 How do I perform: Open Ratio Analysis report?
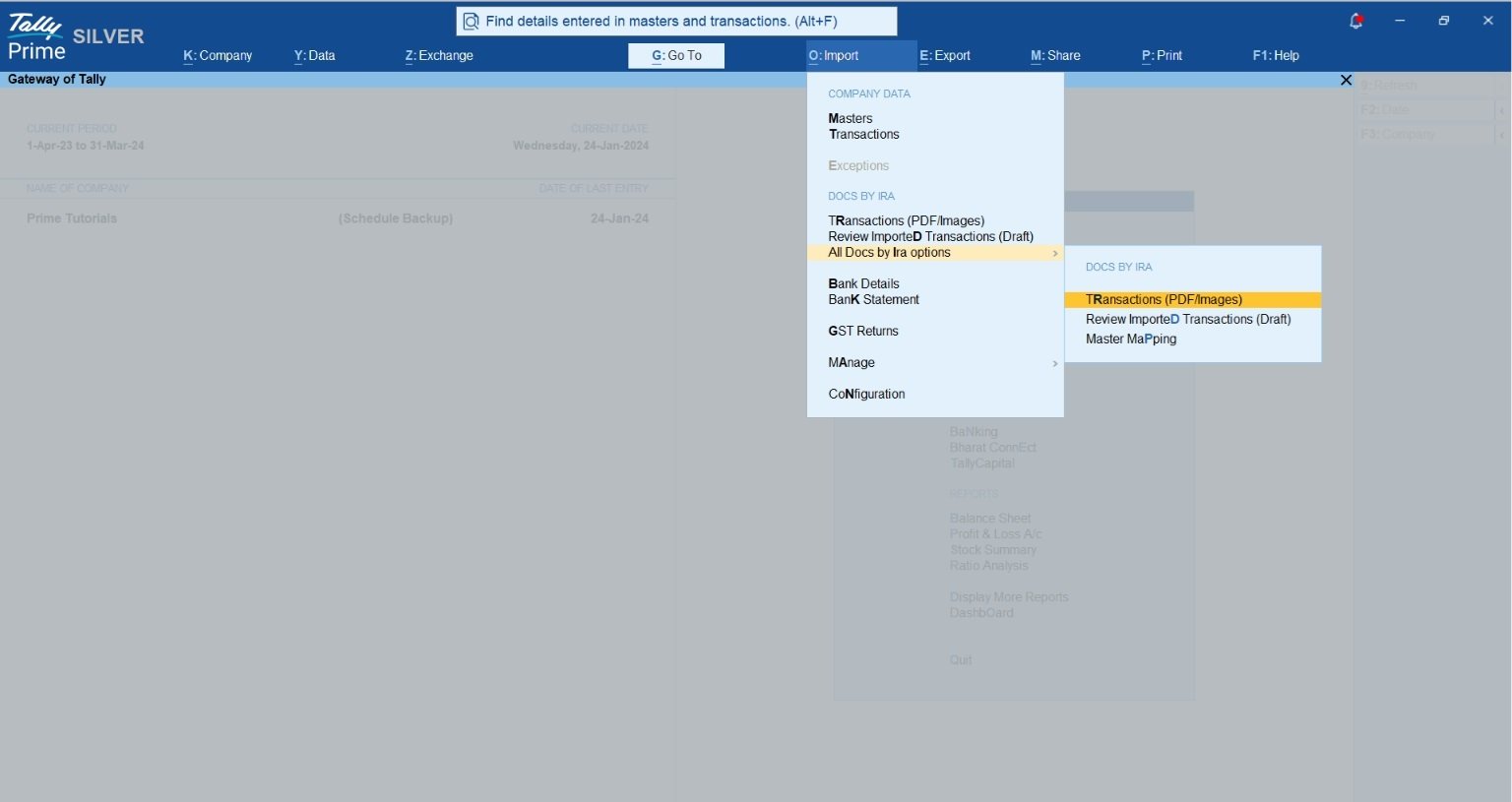pos(988,566)
